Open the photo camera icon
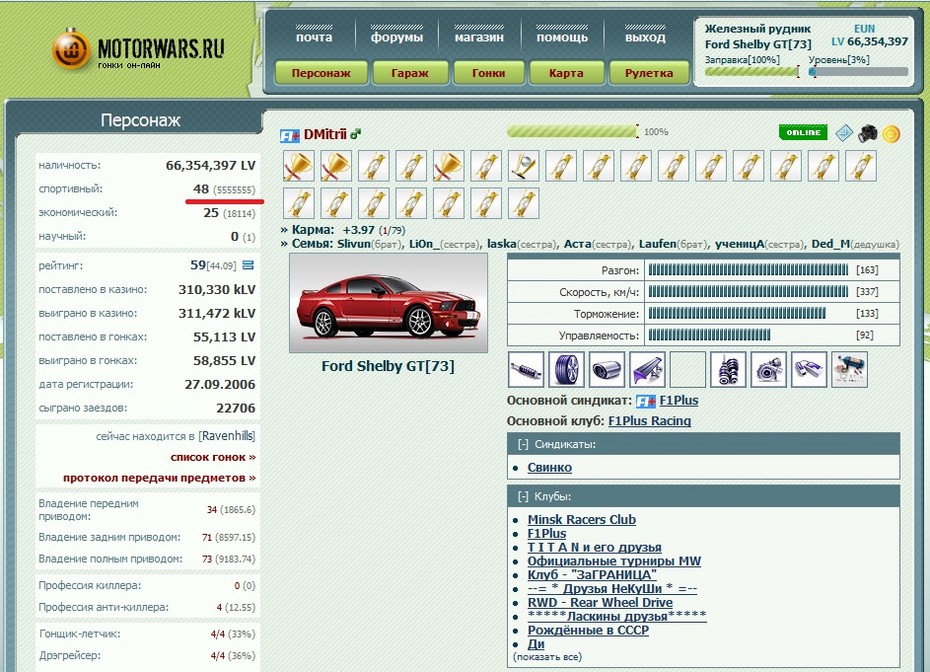The image size is (930, 672). point(868,133)
